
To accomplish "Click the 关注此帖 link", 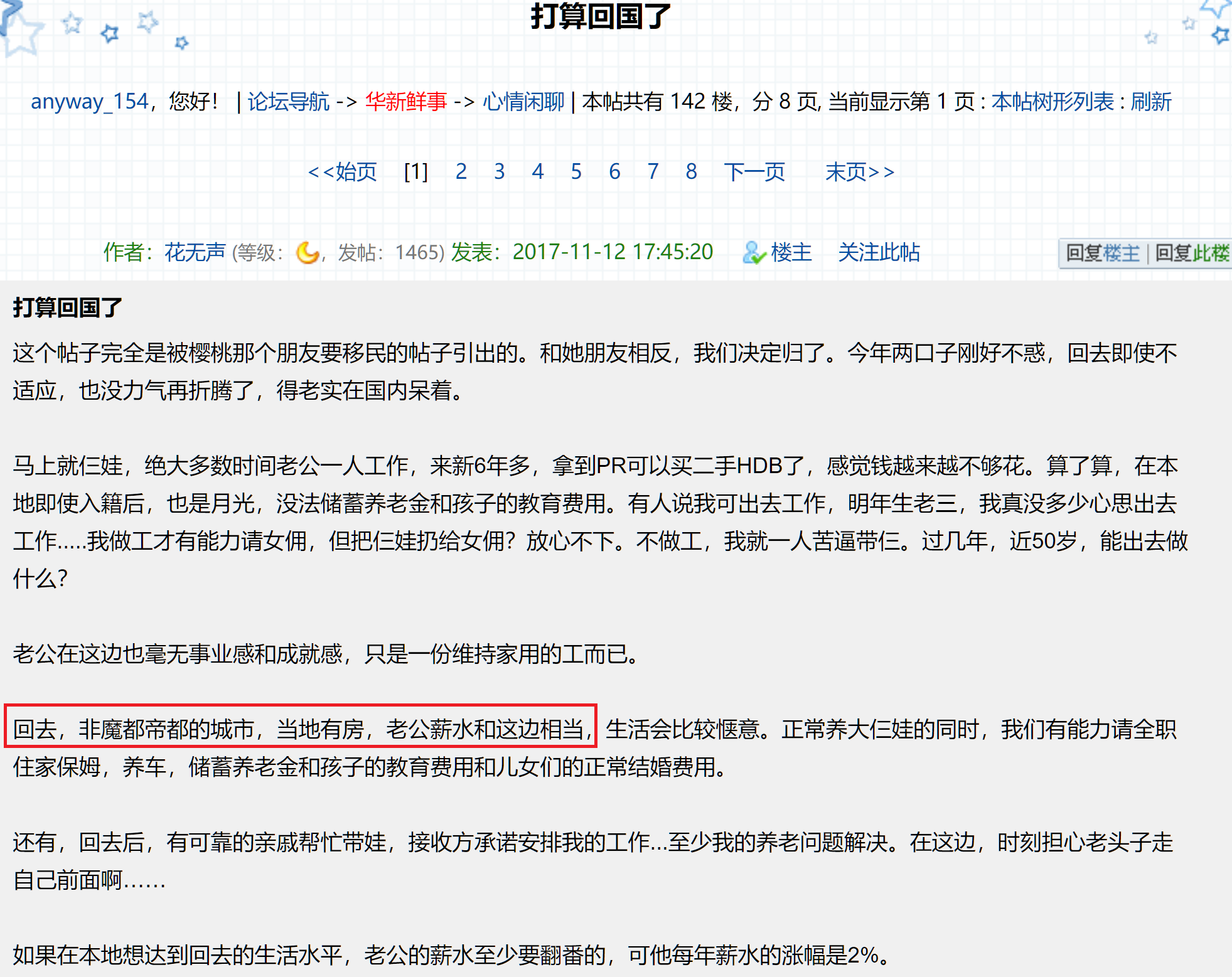I will point(879,252).
